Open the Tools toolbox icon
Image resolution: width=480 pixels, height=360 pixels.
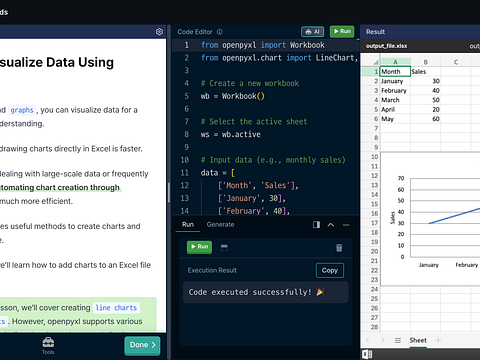[x=48, y=346]
